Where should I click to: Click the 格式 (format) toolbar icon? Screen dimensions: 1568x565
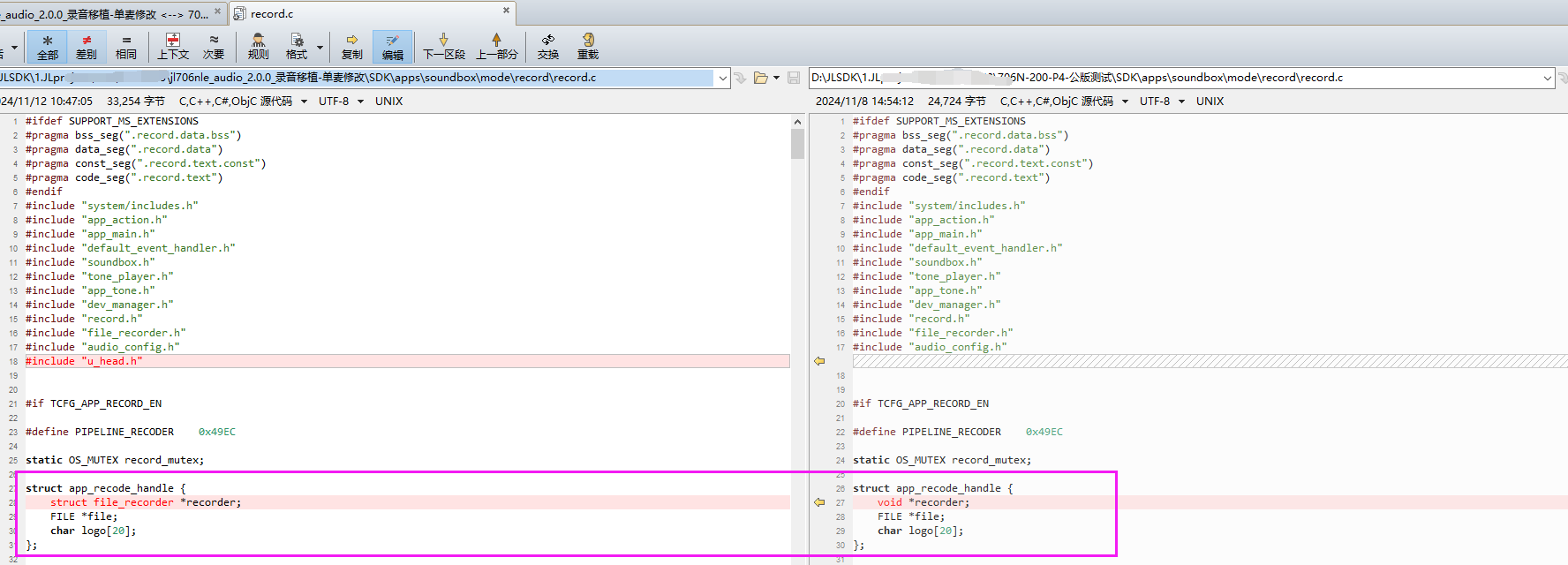297,47
